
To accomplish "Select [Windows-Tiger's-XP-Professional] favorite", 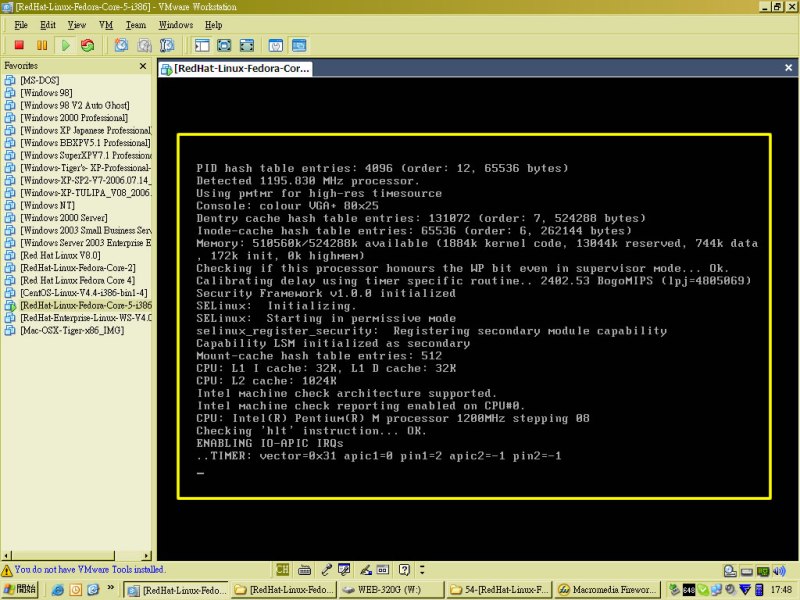I will click(78, 168).
